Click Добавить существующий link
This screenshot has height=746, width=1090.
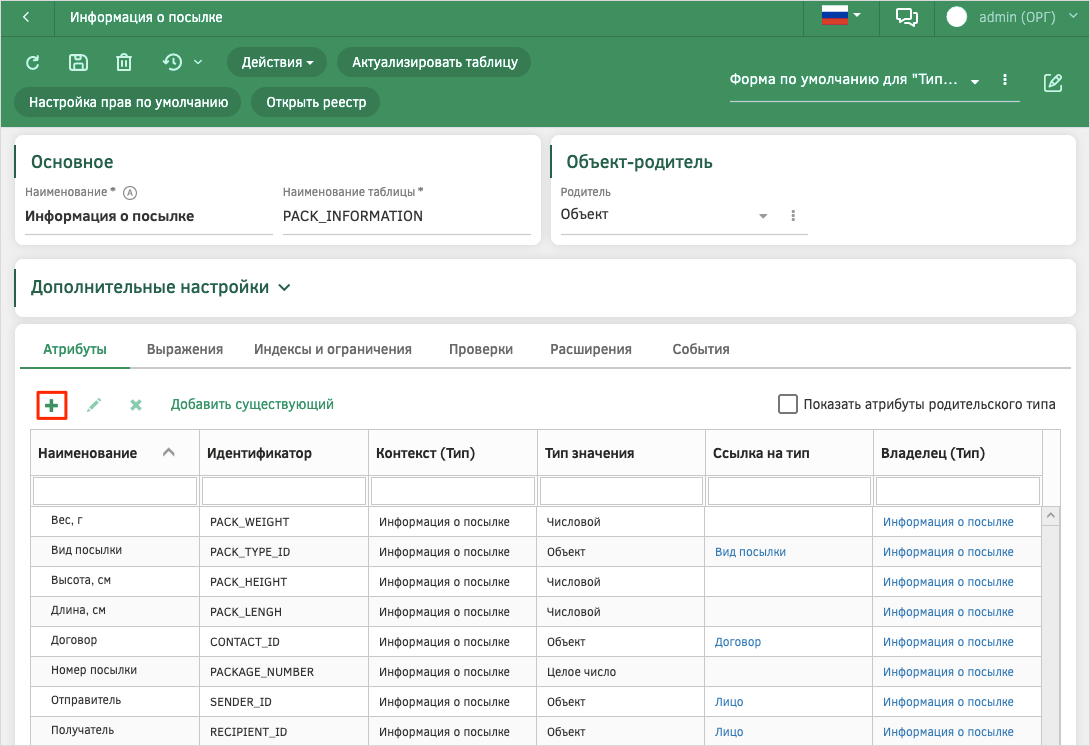click(252, 404)
